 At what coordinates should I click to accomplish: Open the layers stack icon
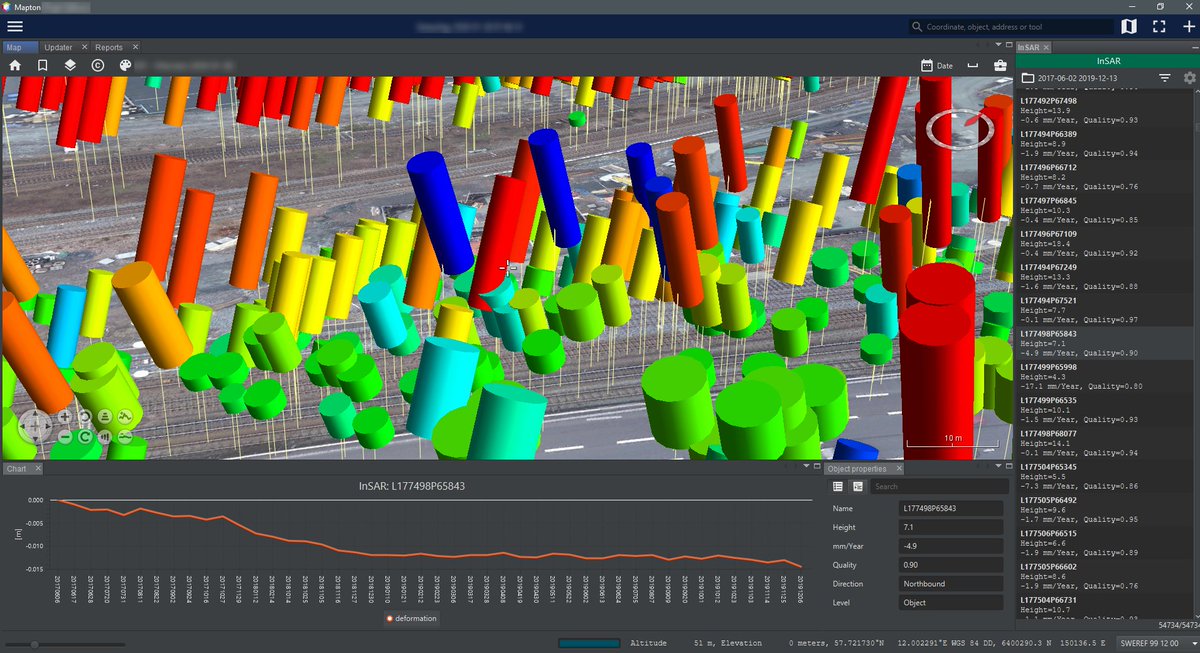(x=70, y=65)
